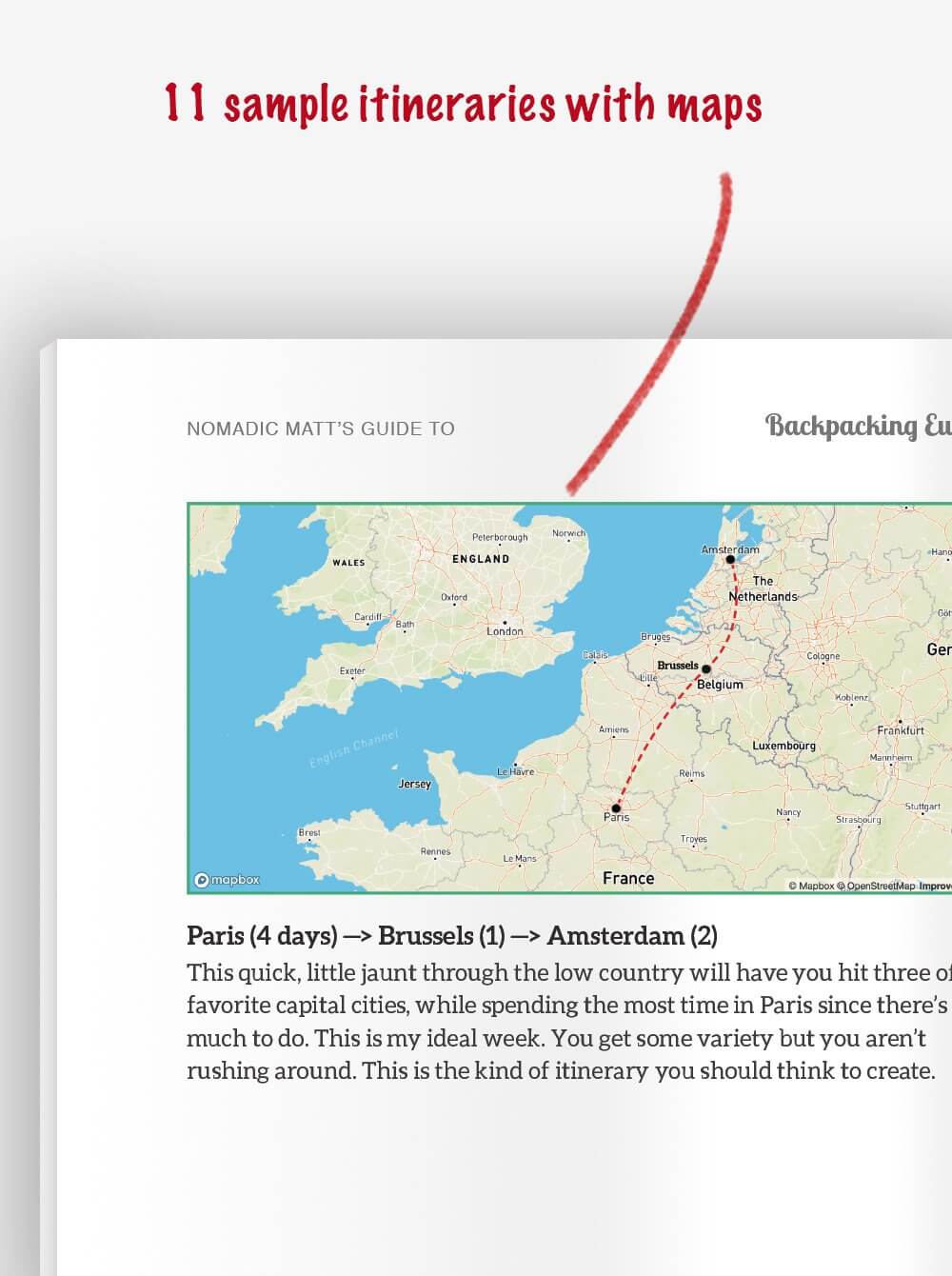Image resolution: width=952 pixels, height=1276 pixels.
Task: Open the © Mapbox attribution link
Action: coord(811,886)
